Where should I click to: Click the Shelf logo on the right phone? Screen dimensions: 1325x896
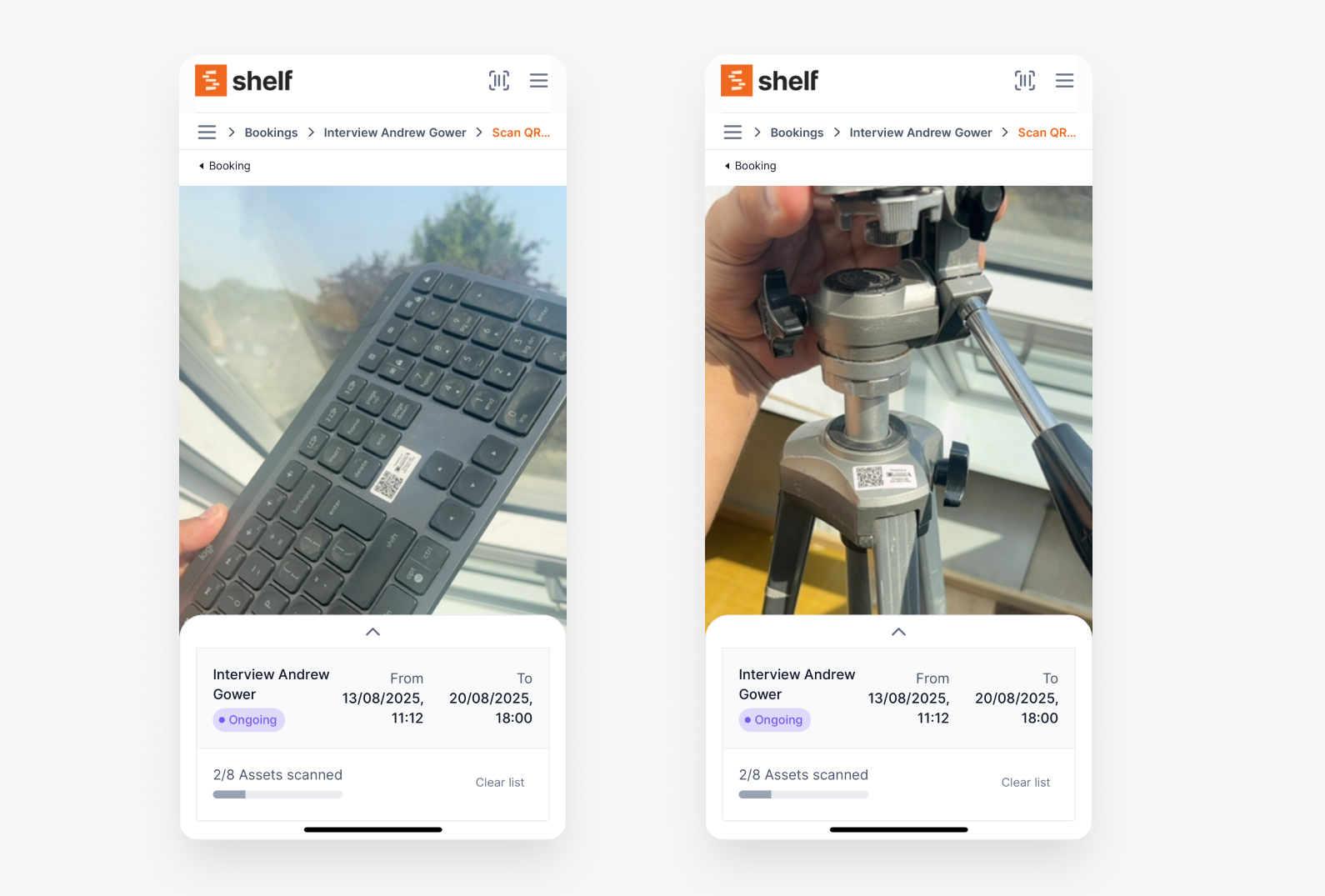click(x=770, y=81)
